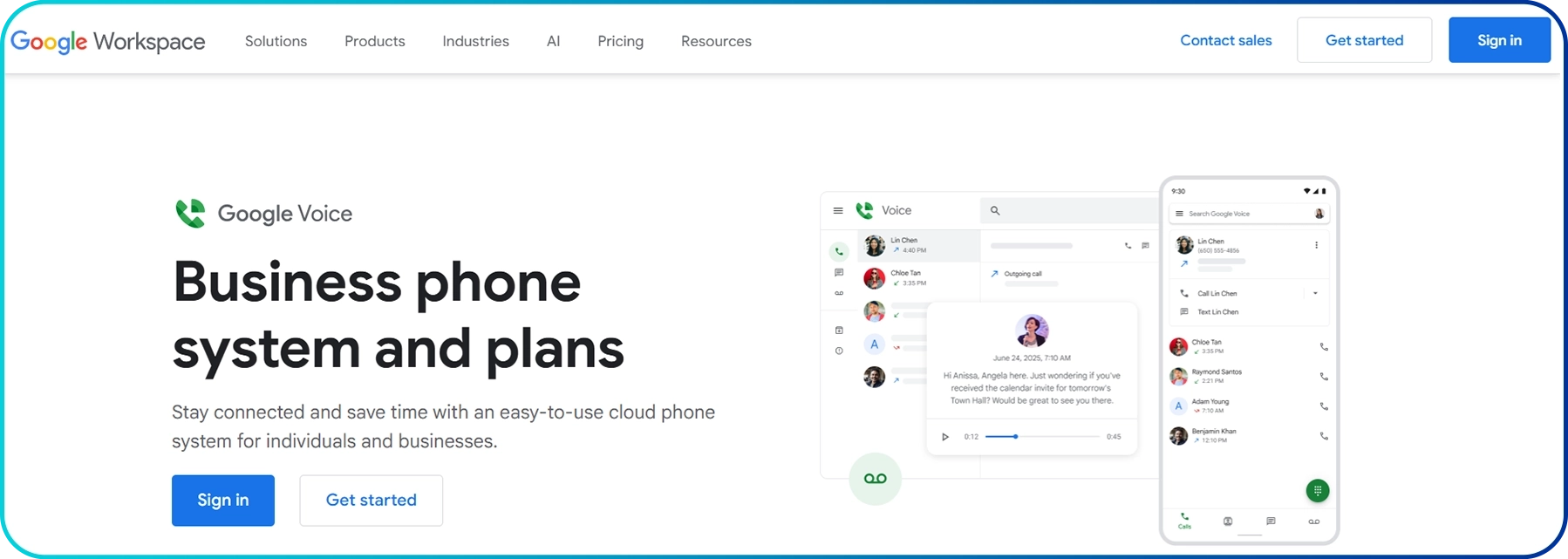Click the Search Google Voice field on the phone

click(1248, 214)
